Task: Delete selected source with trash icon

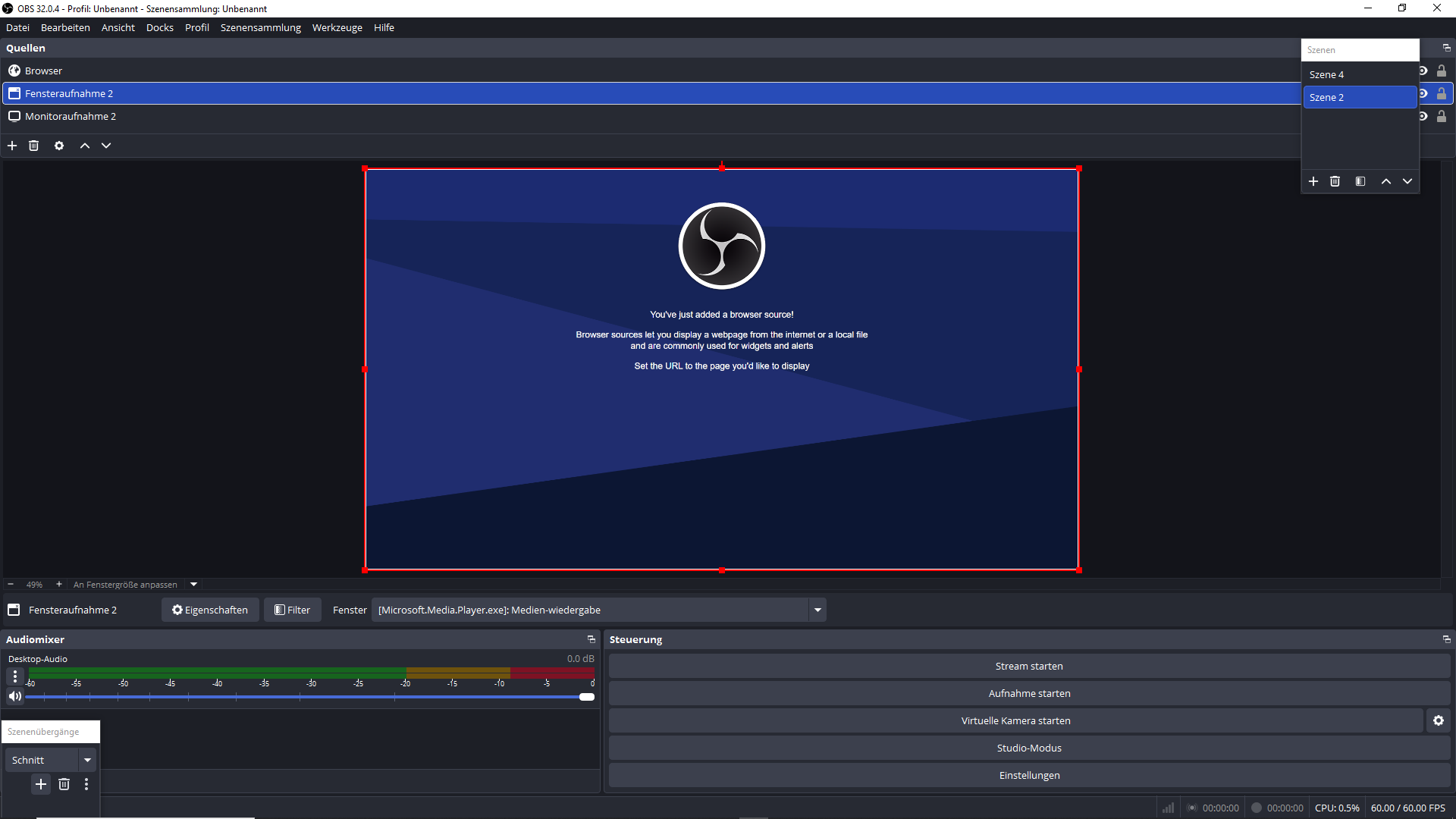Action: point(34,146)
